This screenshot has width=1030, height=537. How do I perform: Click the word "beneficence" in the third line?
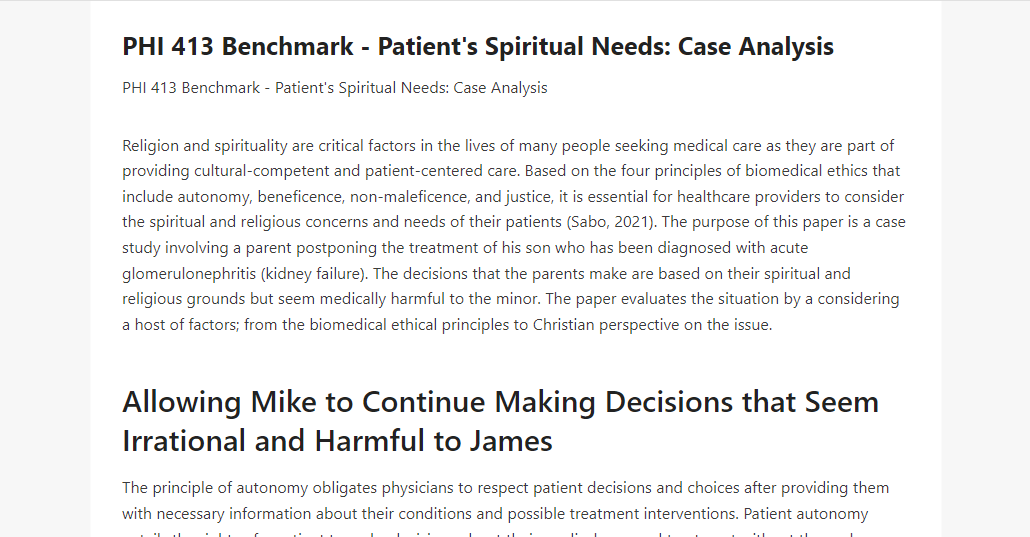coord(299,197)
